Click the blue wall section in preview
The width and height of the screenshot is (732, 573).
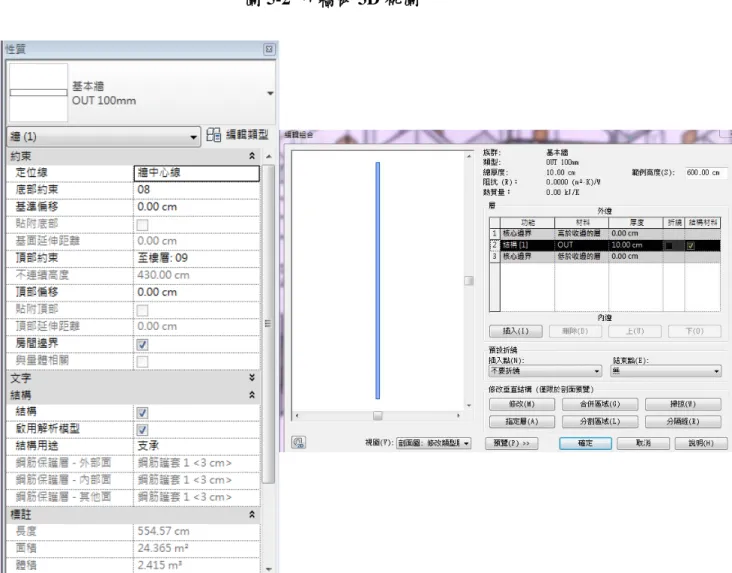pos(378,281)
